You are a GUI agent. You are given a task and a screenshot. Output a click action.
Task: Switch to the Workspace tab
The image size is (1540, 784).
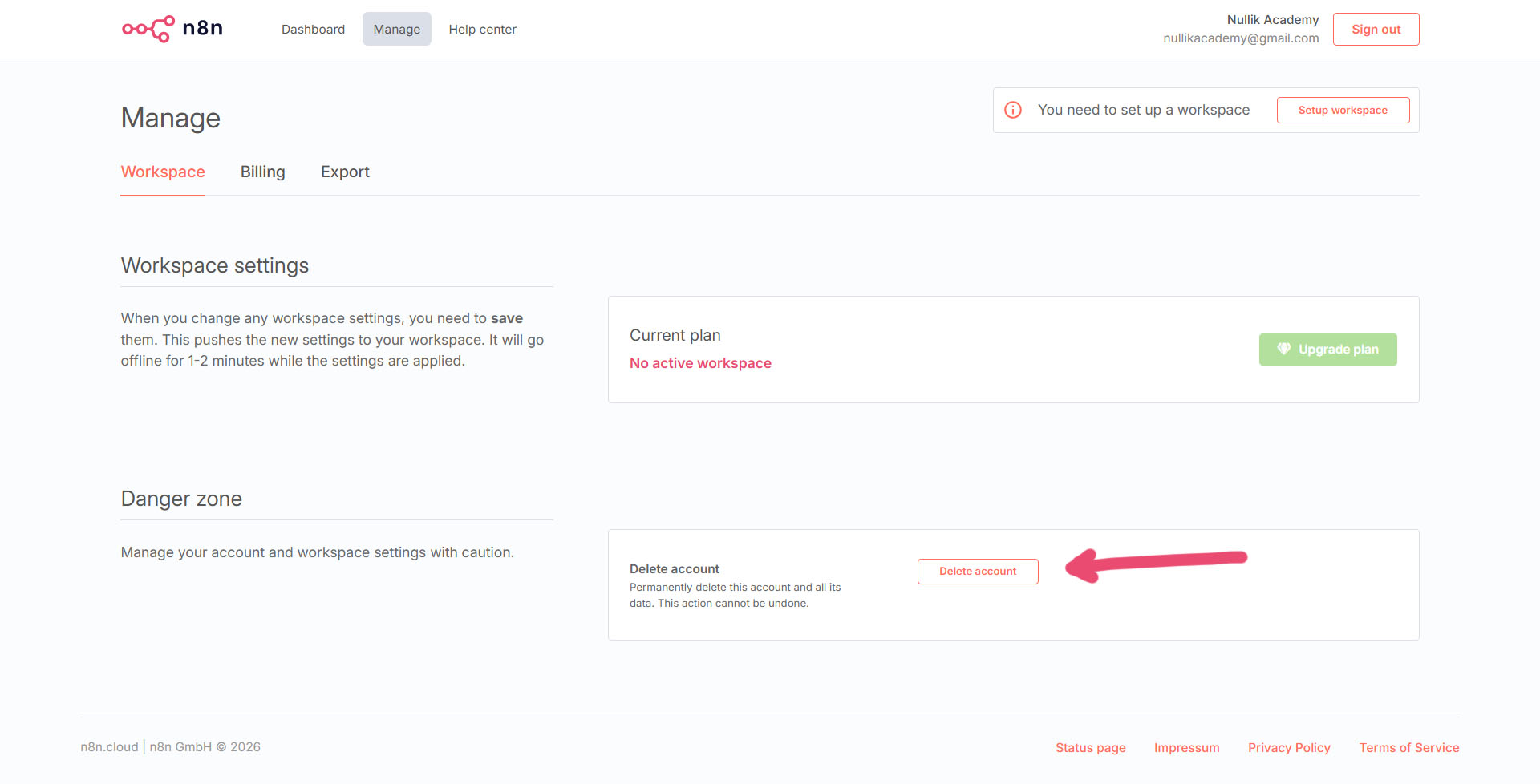(x=163, y=172)
